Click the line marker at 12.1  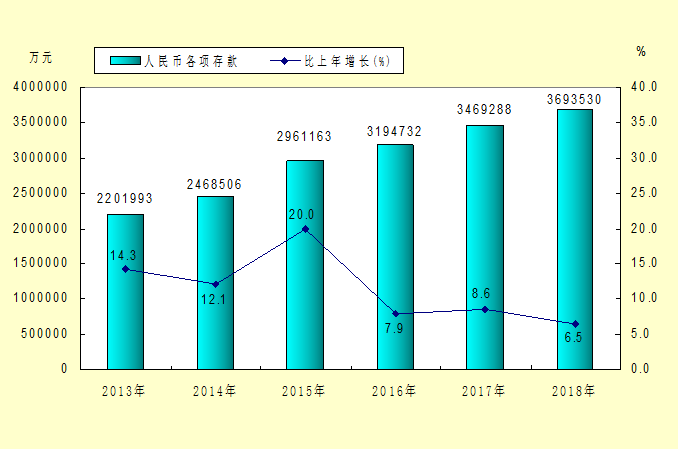pyautogui.click(x=215, y=284)
